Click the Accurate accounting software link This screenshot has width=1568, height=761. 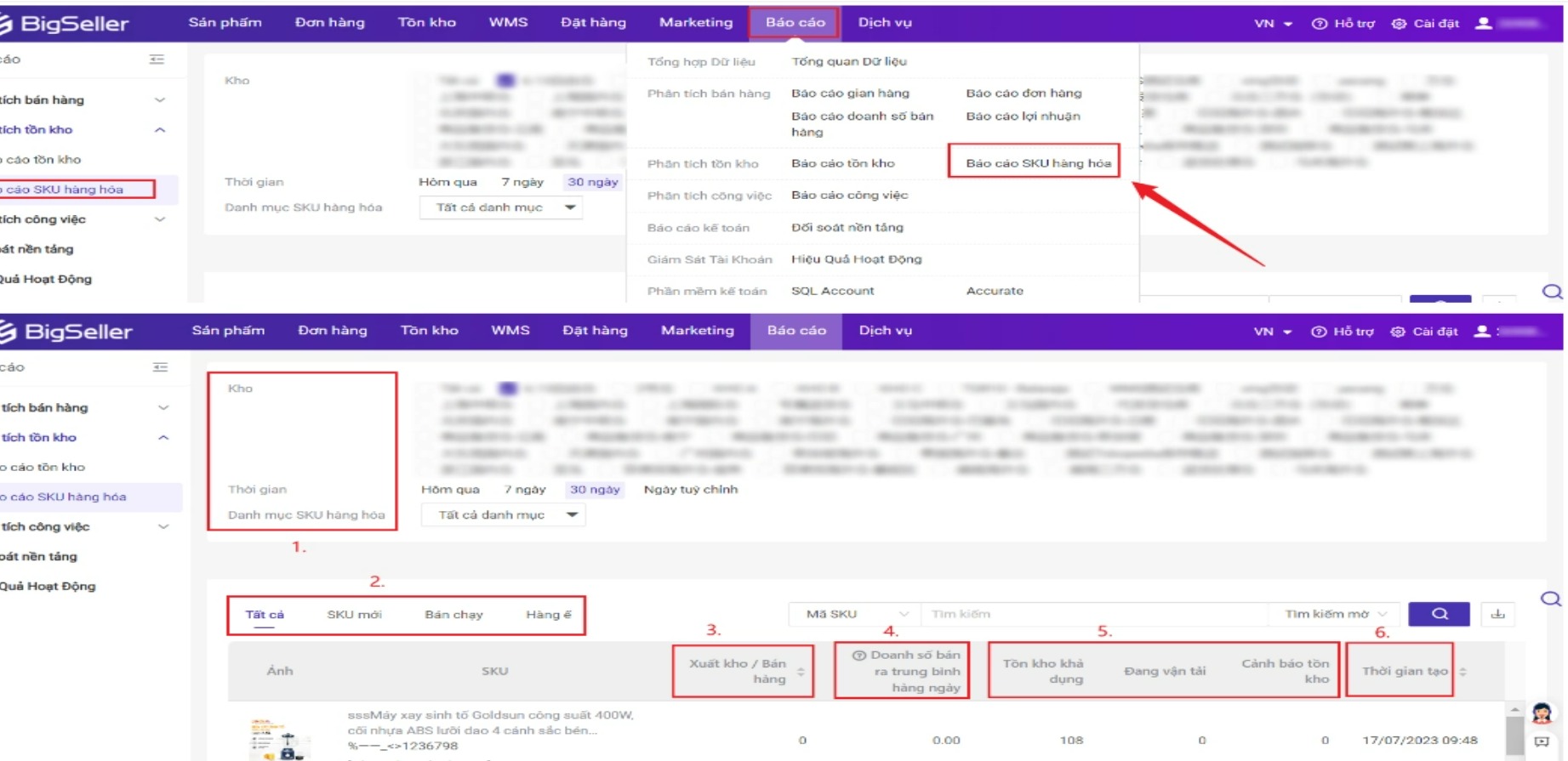(995, 291)
